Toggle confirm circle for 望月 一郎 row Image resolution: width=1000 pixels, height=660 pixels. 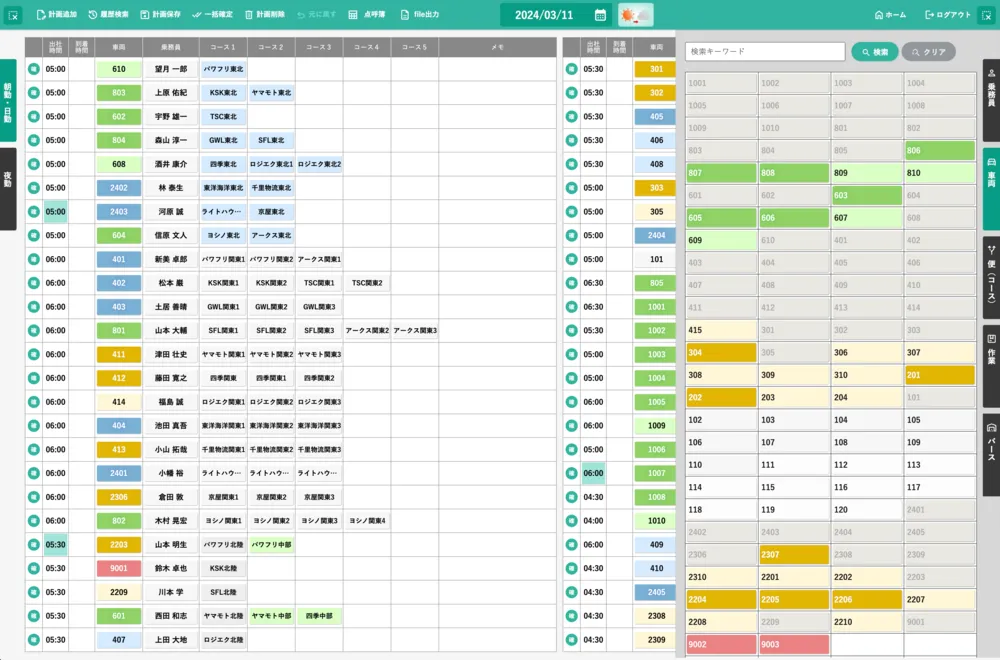tap(33, 69)
